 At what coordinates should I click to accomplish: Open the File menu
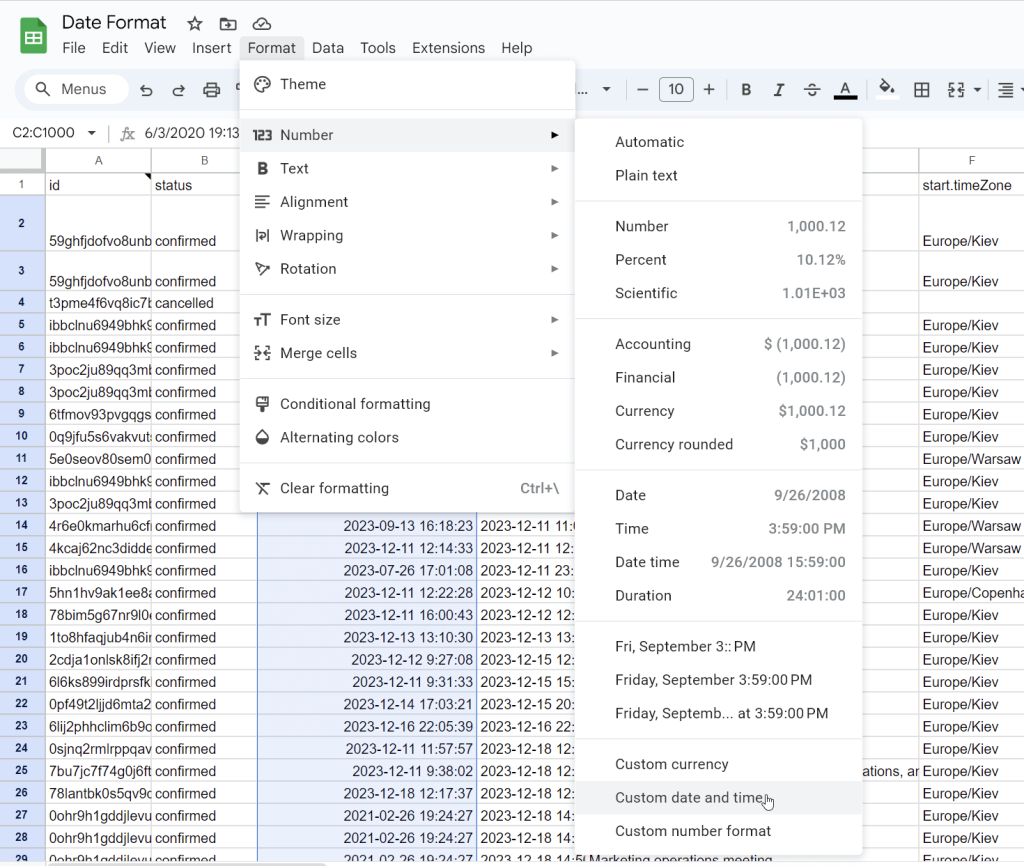74,48
